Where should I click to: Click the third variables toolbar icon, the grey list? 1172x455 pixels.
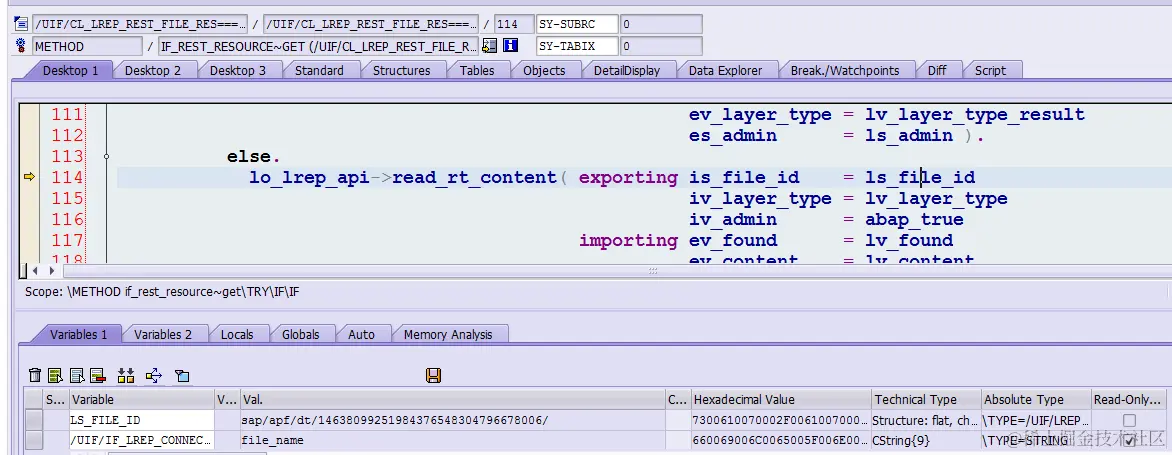(76, 375)
